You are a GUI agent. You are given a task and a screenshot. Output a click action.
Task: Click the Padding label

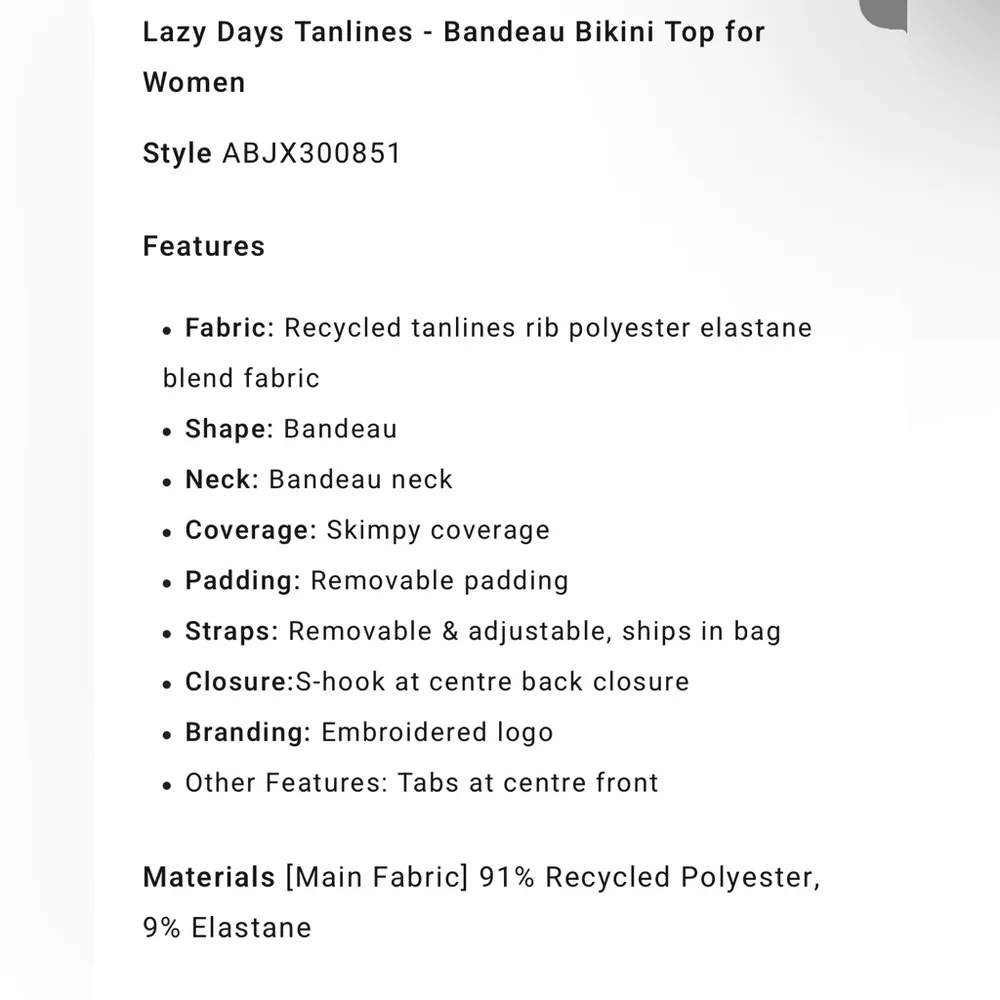243,580
